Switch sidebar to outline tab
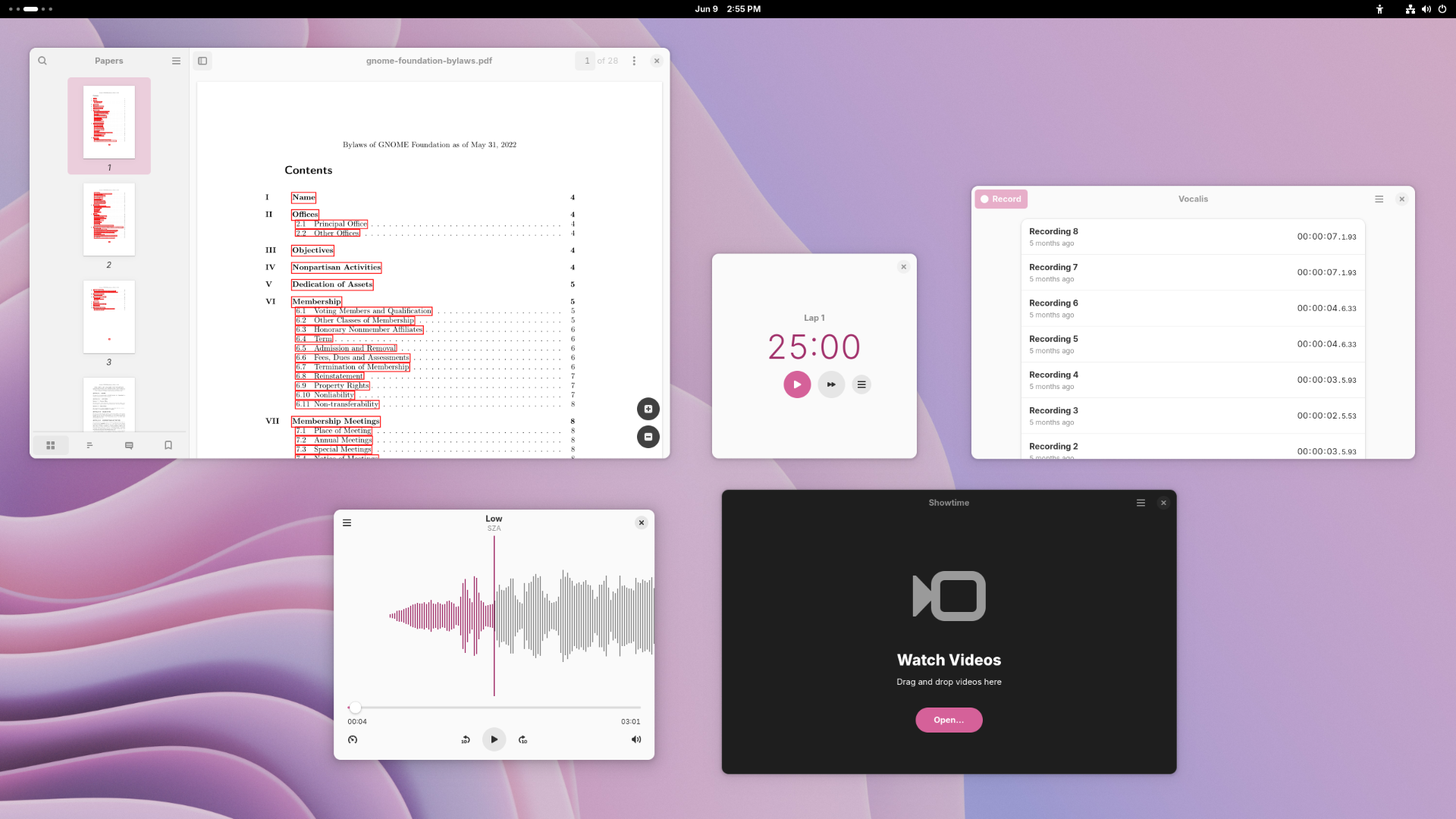The image size is (1456, 819). (89, 445)
